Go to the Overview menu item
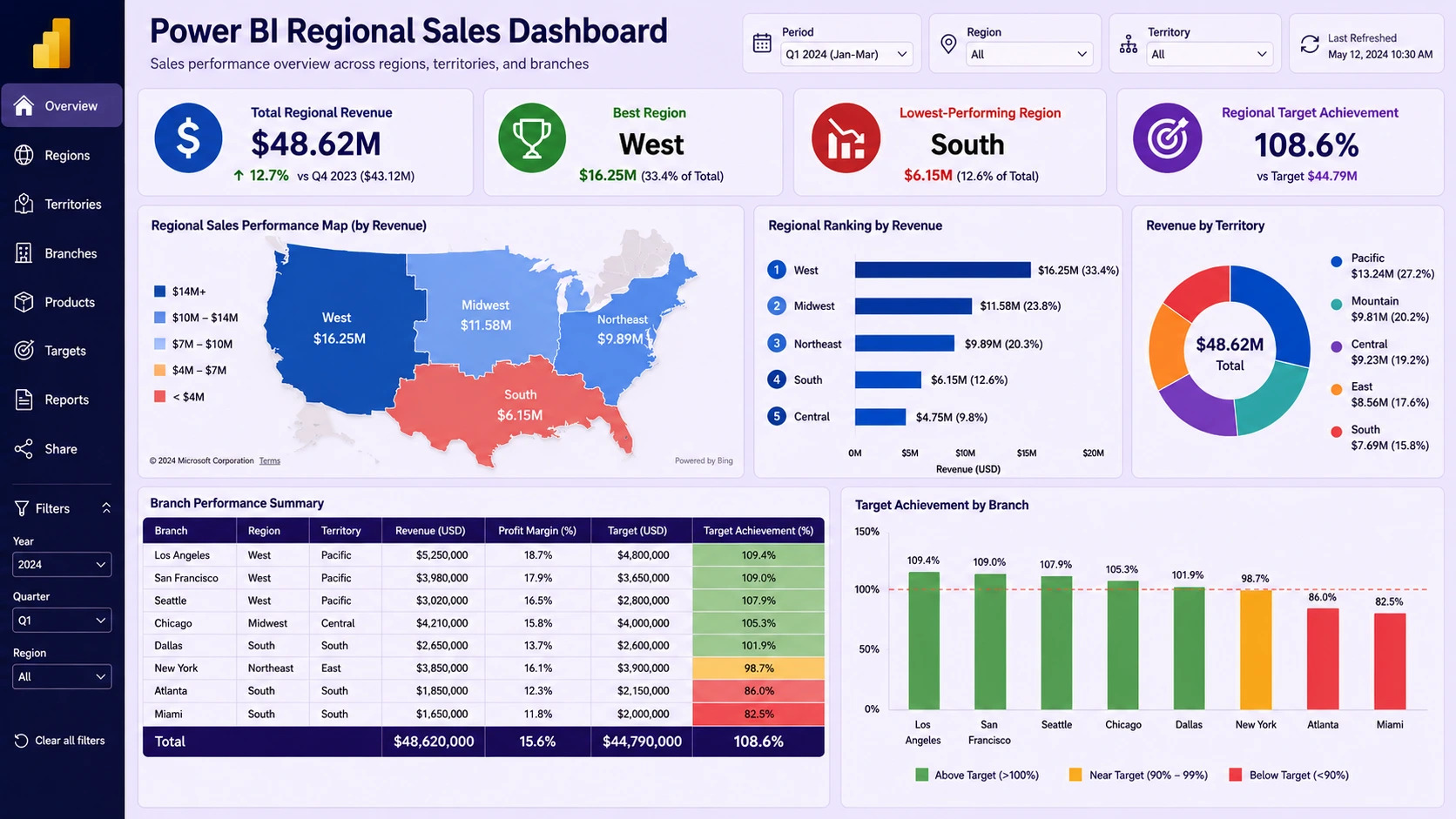The height and width of the screenshot is (819, 1456). (62, 105)
